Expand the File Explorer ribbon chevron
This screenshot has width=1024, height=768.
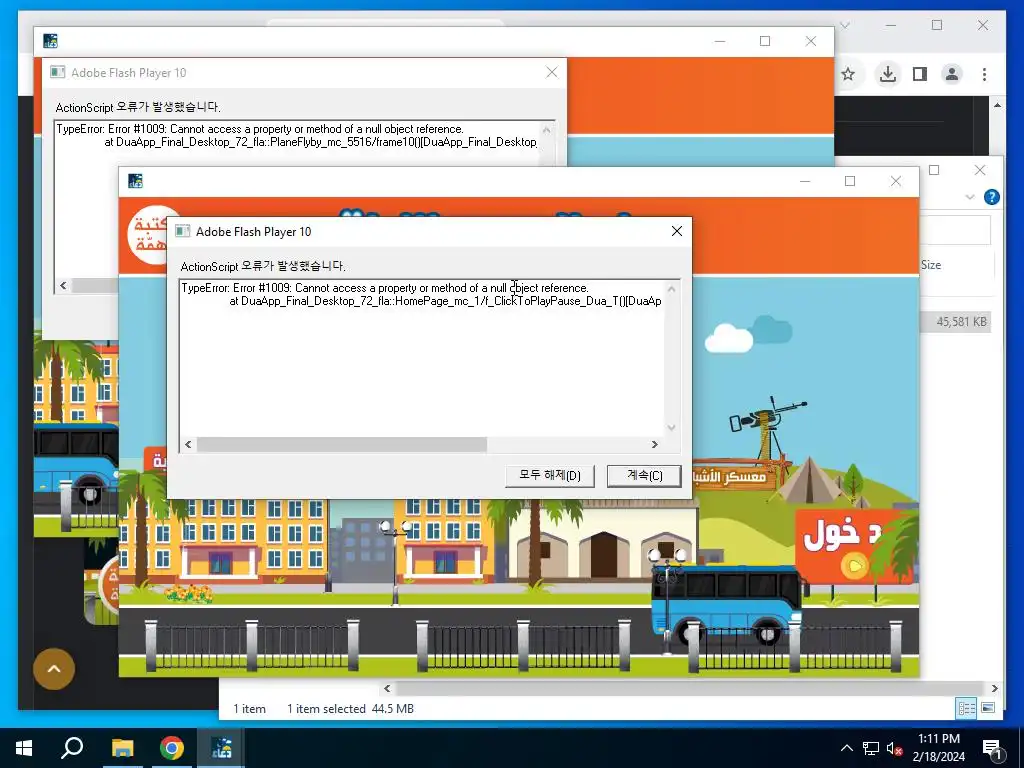[x=970, y=197]
